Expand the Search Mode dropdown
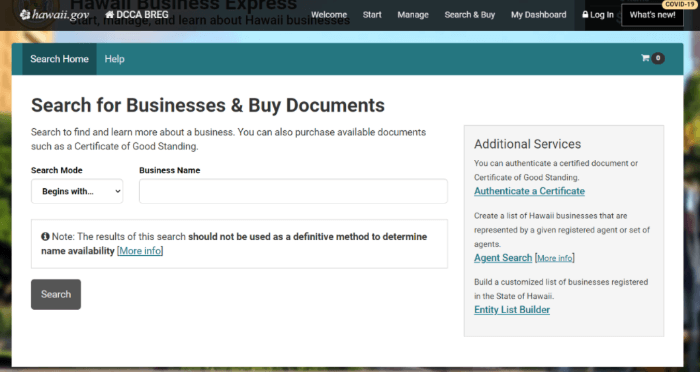 [x=77, y=191]
